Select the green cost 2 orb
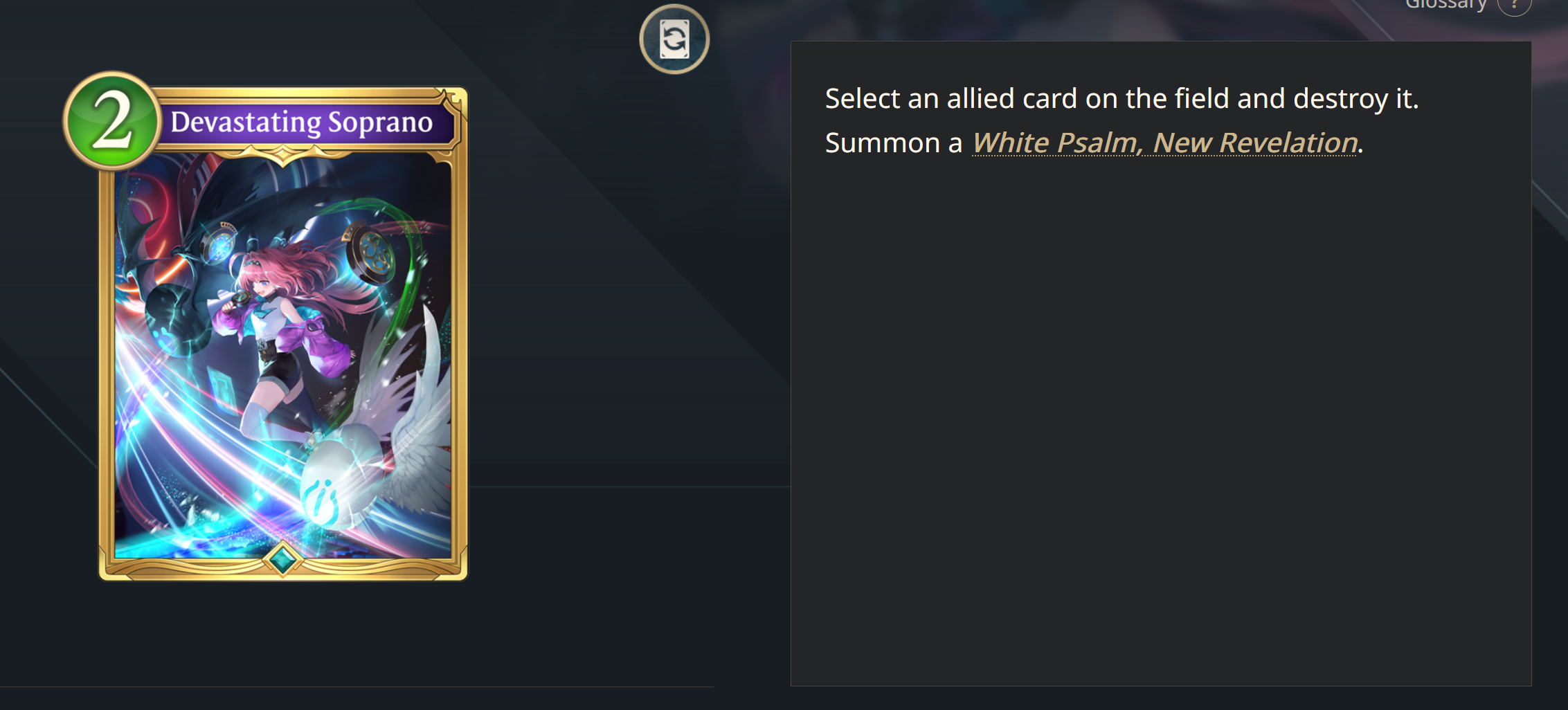The height and width of the screenshot is (710, 1568). tap(112, 120)
